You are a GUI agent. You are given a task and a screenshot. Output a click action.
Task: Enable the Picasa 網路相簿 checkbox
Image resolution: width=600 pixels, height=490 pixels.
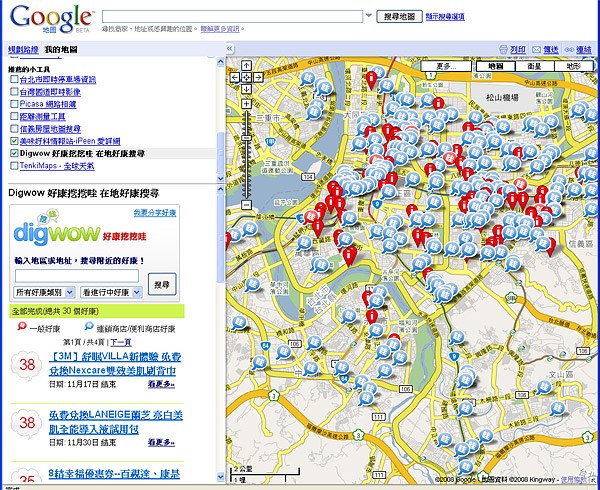point(13,104)
